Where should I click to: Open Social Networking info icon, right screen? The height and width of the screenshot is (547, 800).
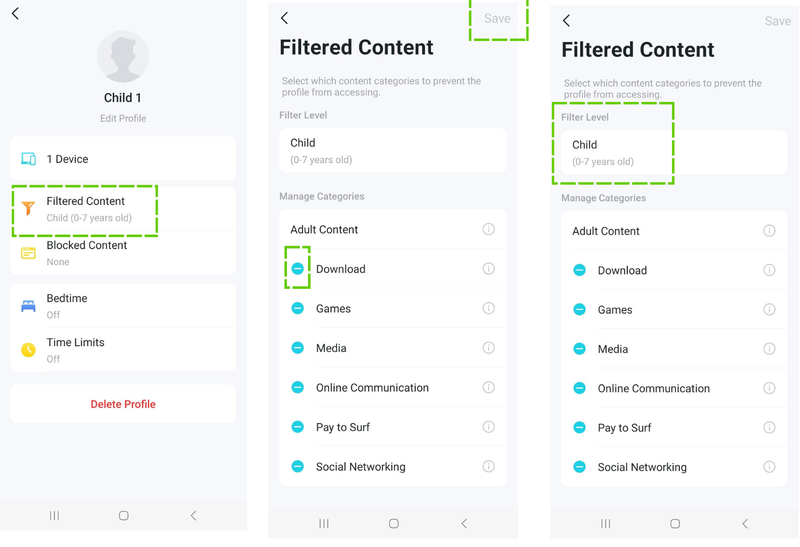[x=769, y=467]
